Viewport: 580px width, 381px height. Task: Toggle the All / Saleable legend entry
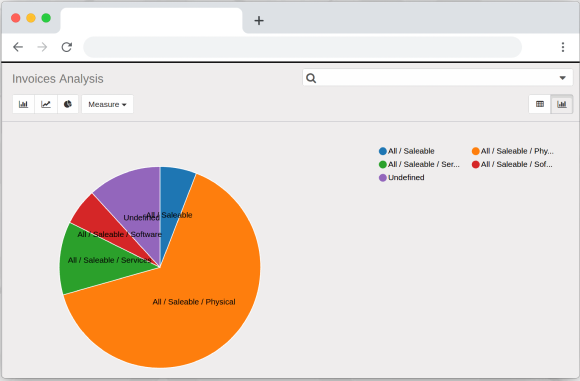click(407, 151)
